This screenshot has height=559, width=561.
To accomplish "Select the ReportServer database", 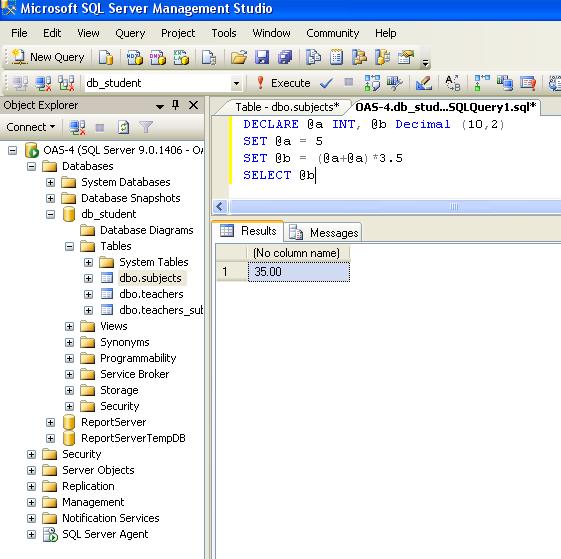I will [x=113, y=422].
